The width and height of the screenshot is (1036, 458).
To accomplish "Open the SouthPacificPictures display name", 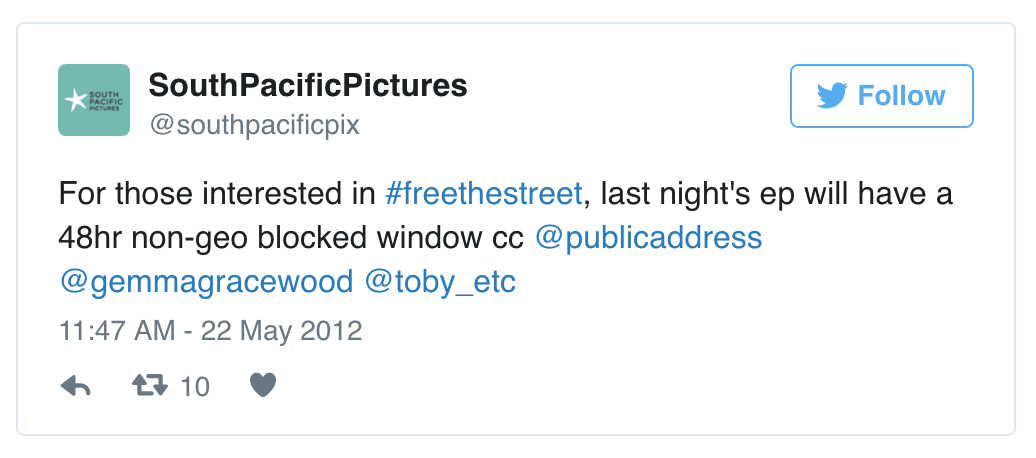I will (x=308, y=86).
